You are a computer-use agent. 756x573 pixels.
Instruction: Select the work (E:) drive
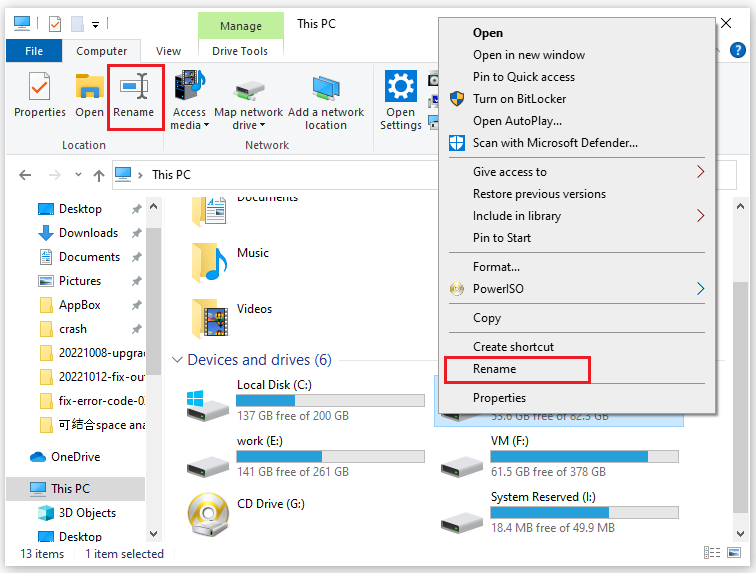click(x=306, y=456)
